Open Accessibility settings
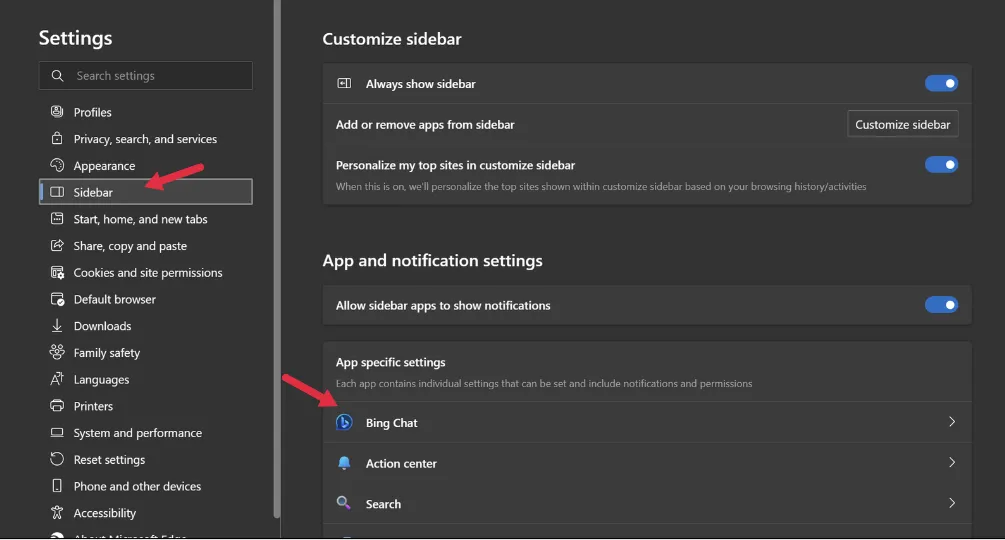The image size is (1005, 540). (x=145, y=513)
